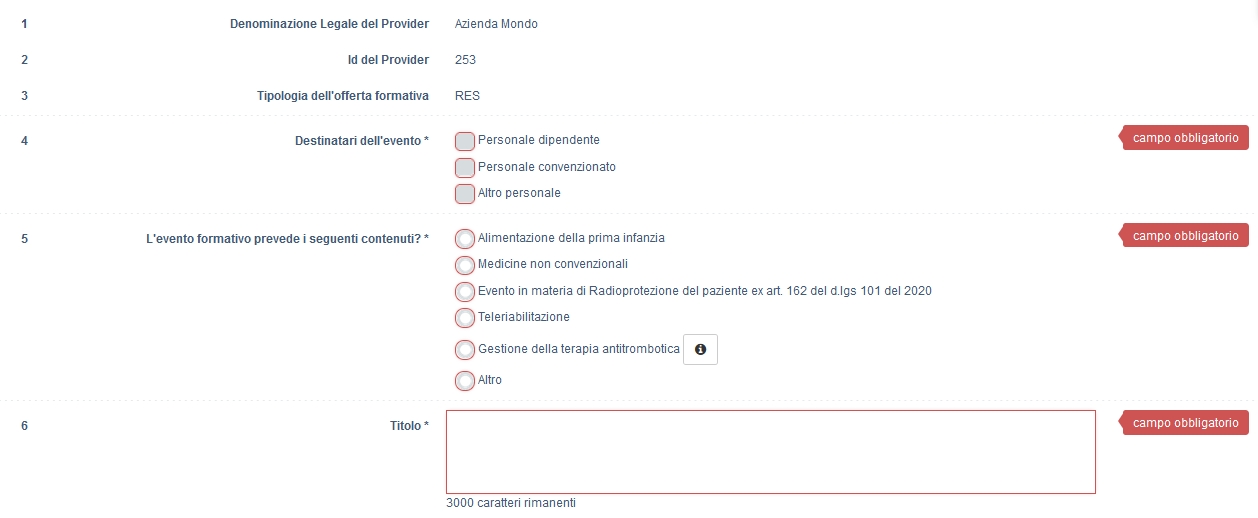
Task: Choose the Altro content radio button
Action: click(465, 381)
